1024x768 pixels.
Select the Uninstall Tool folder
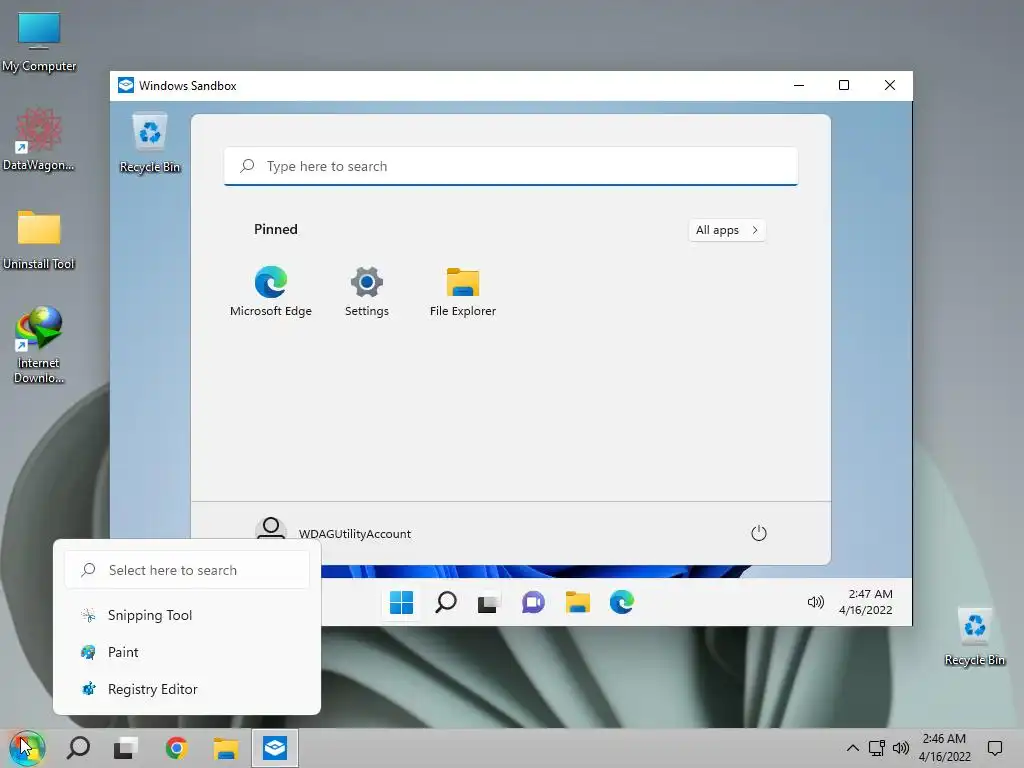[39, 240]
